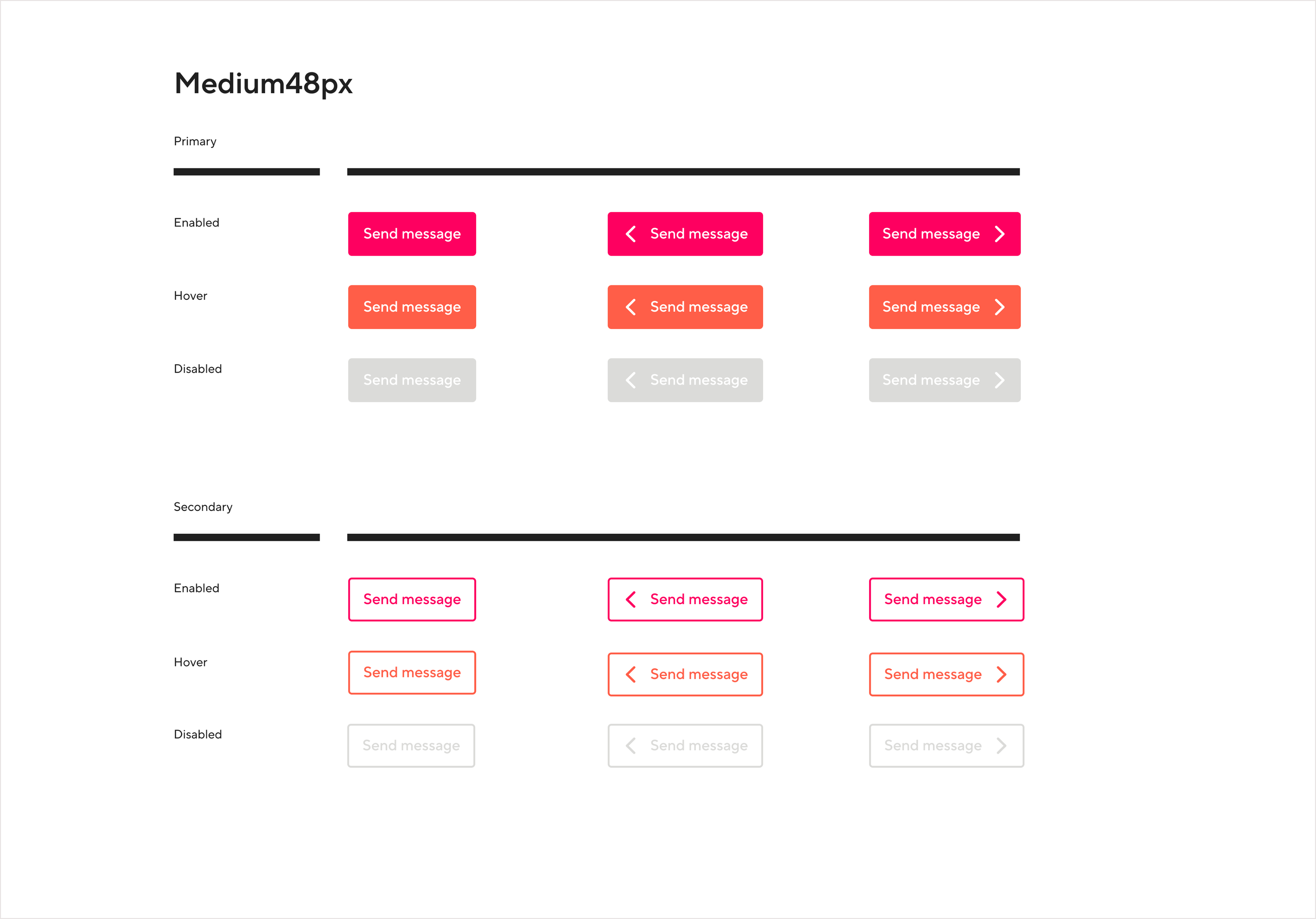The height and width of the screenshot is (919, 1316).
Task: Click right chevron in Primary Enabled button
Action: [x=1000, y=234]
